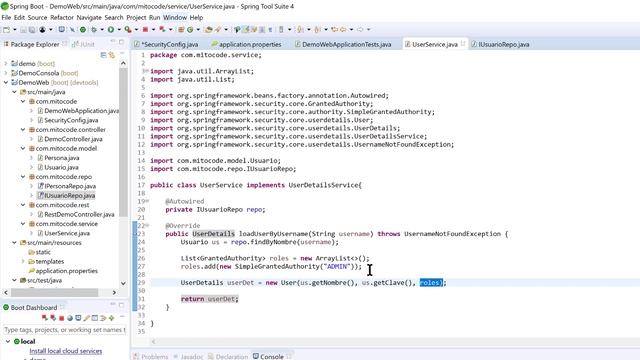Viewport: 640px width, 360px height.
Task: Collapse the com.mitocode.repo package
Action: pyautogui.click(x=23, y=177)
